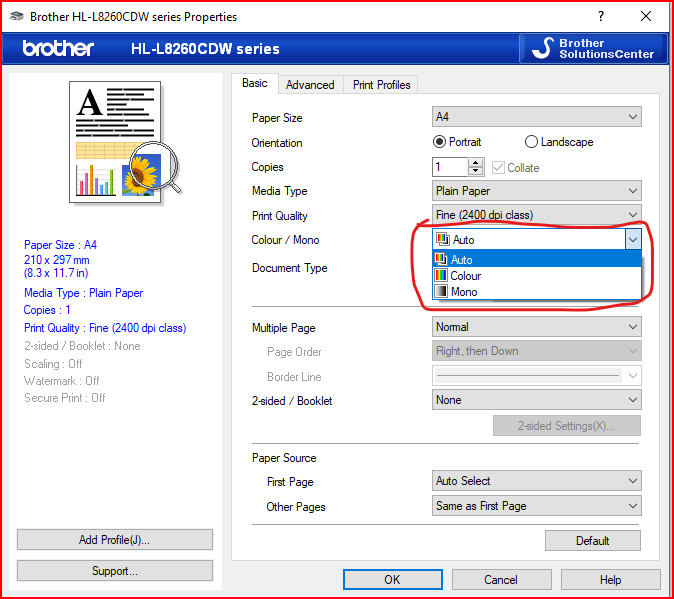
Task: Switch to the Advanced tab
Action: pos(310,85)
